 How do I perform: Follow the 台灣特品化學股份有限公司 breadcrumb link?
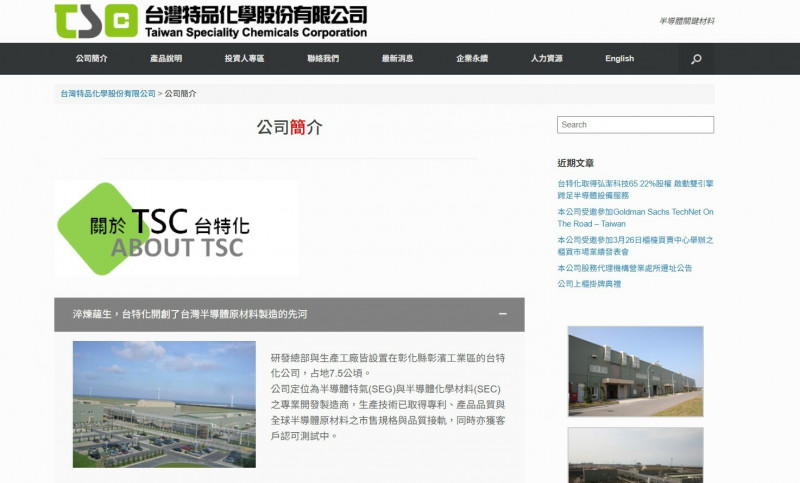tap(108, 94)
